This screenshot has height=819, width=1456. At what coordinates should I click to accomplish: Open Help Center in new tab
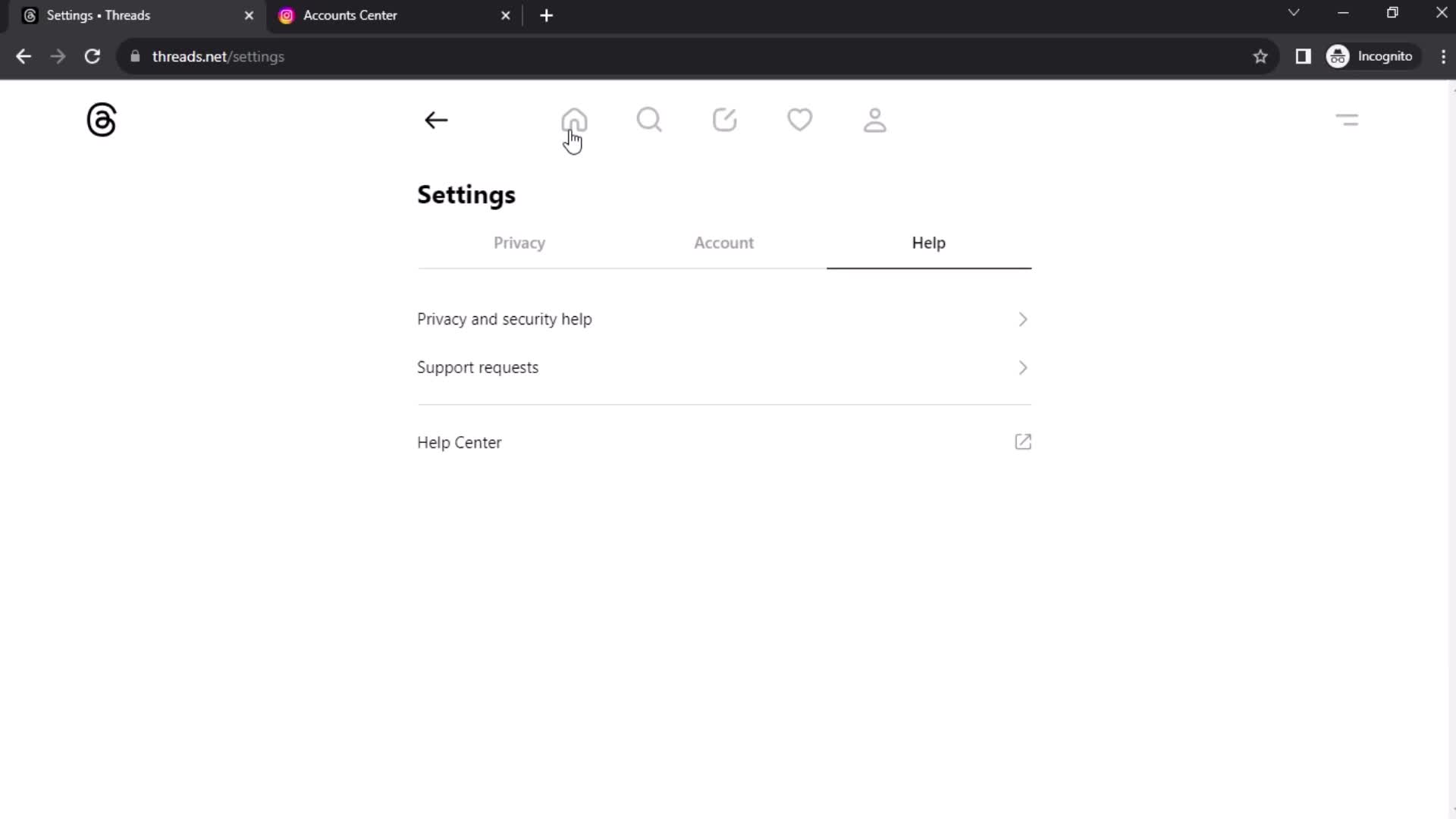click(1024, 442)
